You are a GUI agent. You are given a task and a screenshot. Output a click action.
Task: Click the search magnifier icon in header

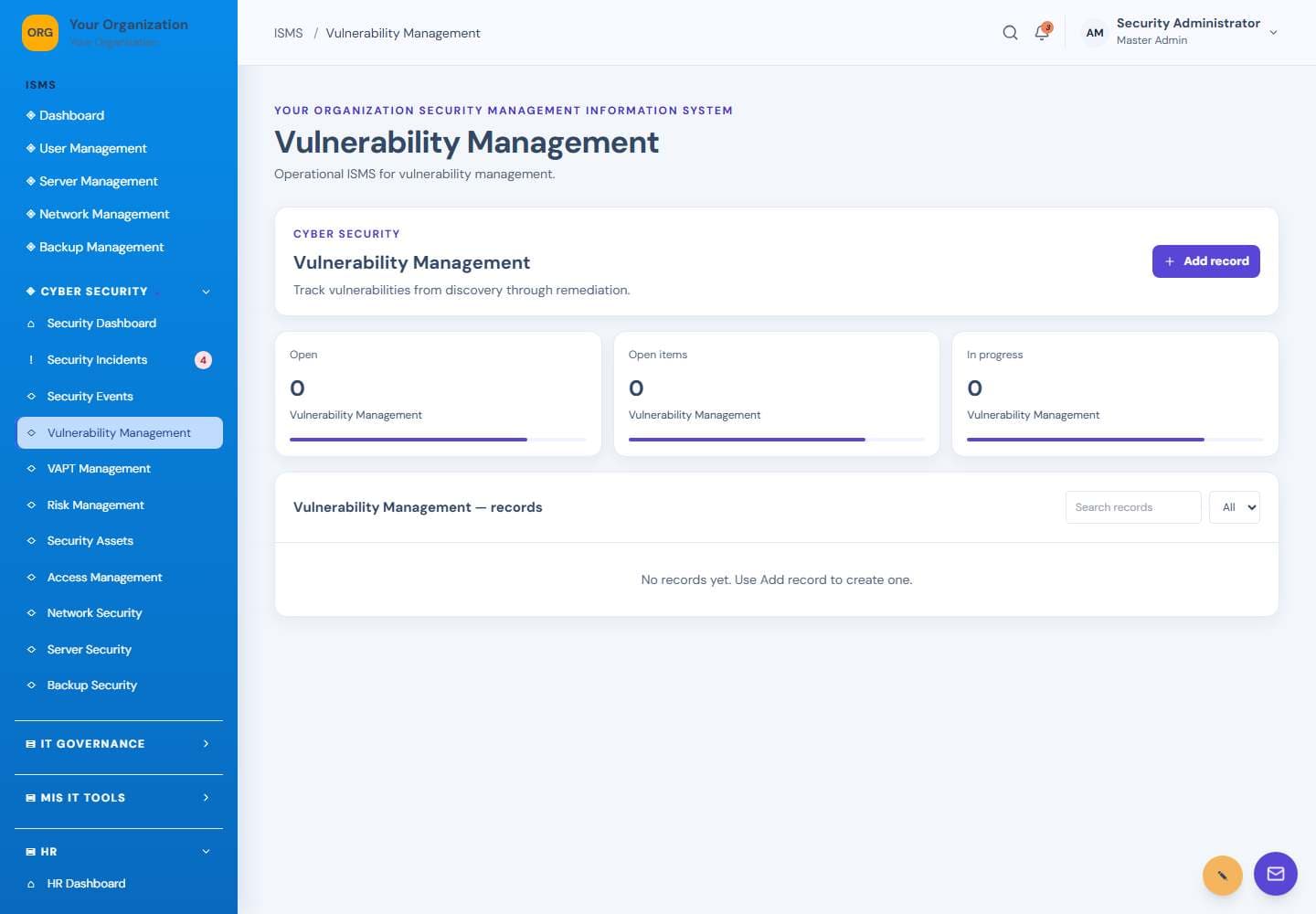1010,33
